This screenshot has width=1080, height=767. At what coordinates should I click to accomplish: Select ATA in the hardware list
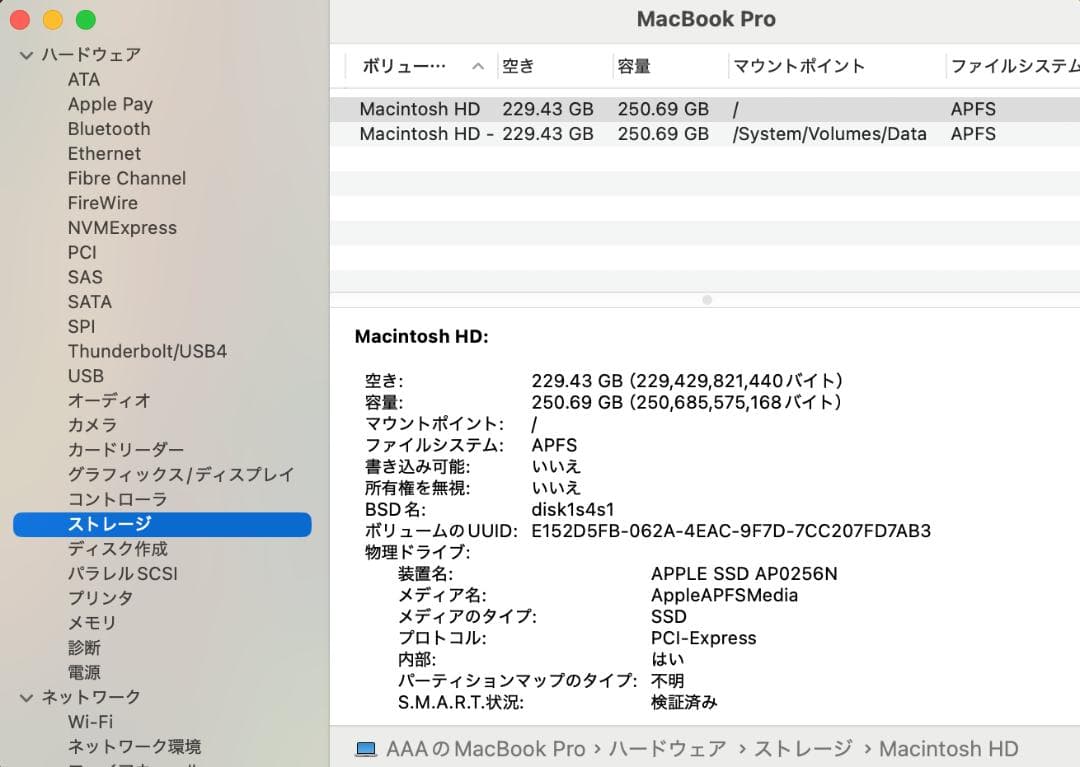tap(85, 79)
